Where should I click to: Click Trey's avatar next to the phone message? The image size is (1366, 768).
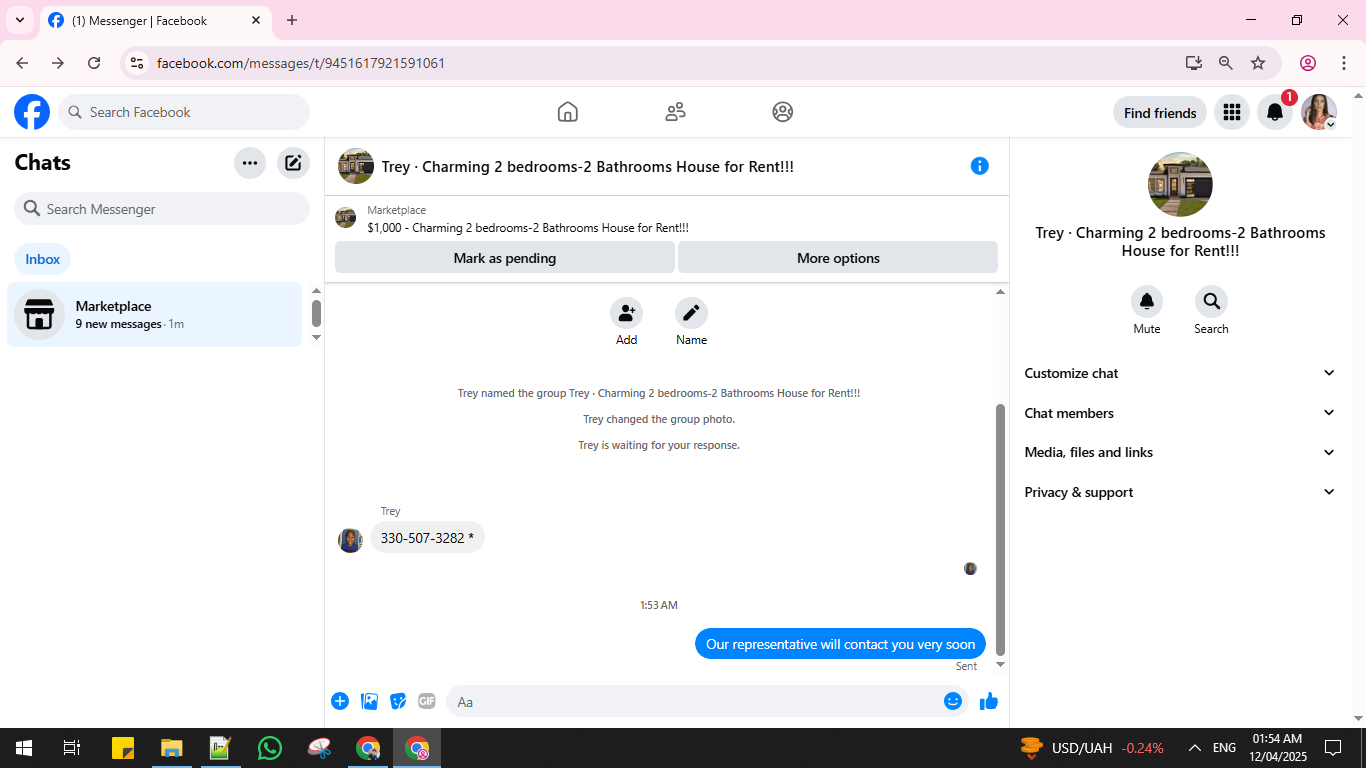click(x=350, y=540)
